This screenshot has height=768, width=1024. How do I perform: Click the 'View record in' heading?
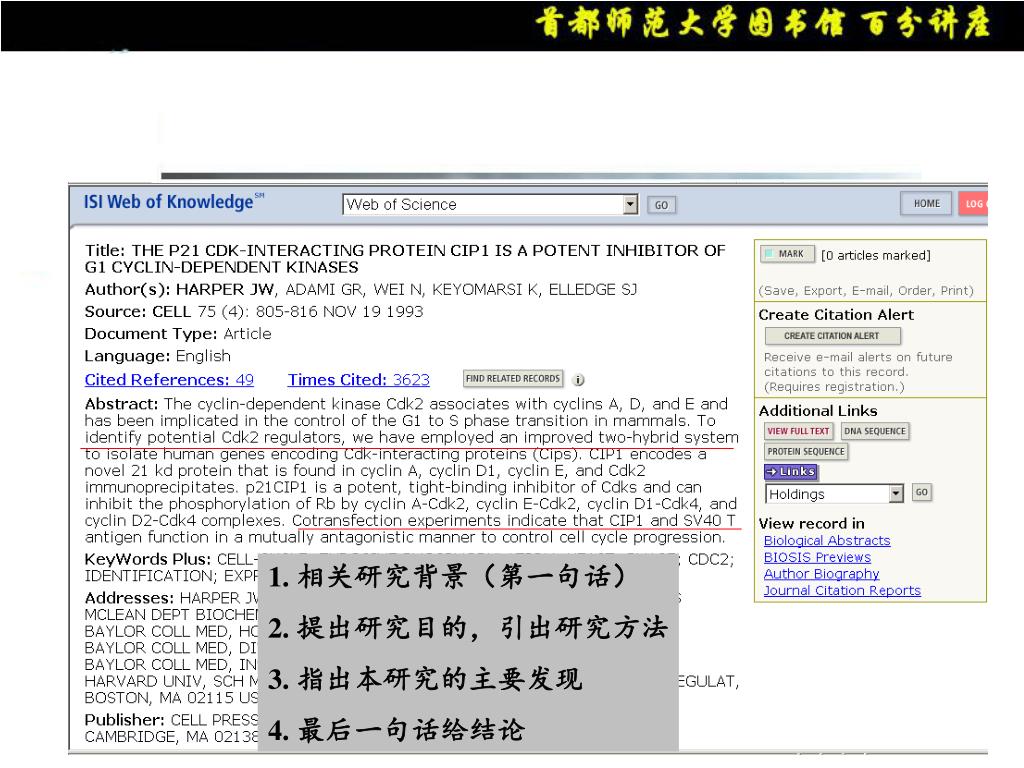[x=811, y=524]
